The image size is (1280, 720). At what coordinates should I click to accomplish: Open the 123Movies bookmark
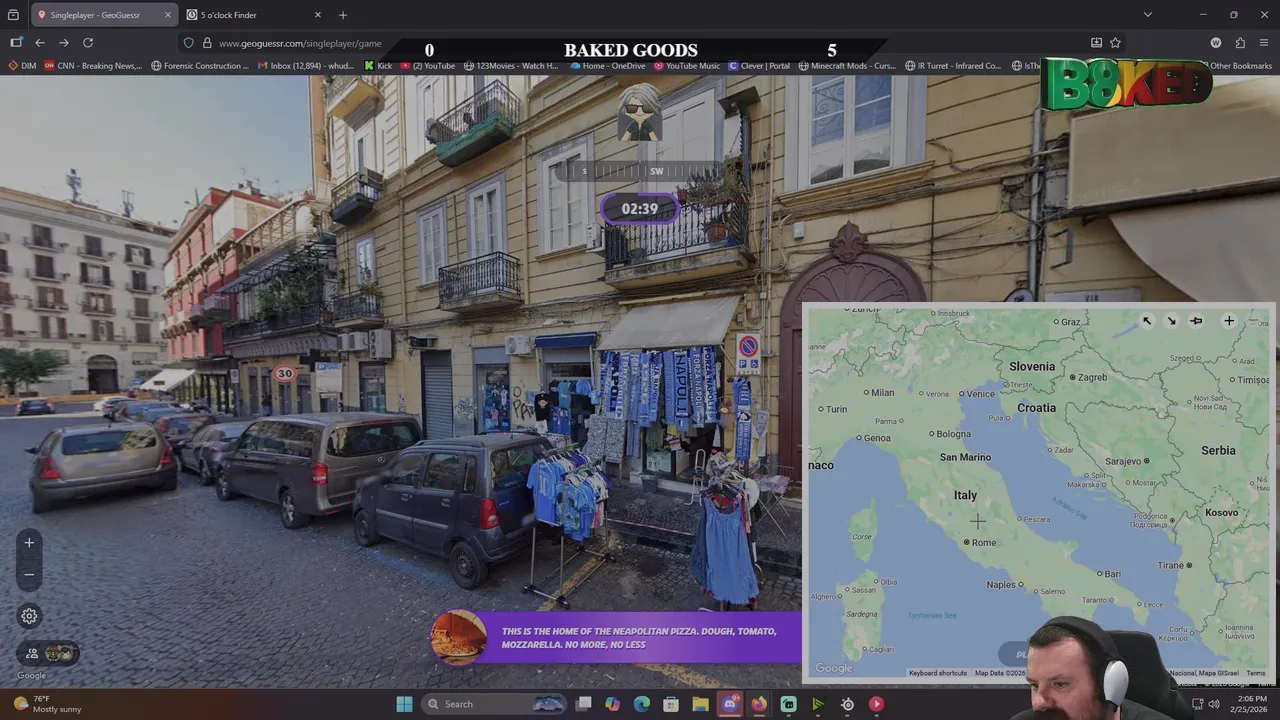tap(511, 66)
